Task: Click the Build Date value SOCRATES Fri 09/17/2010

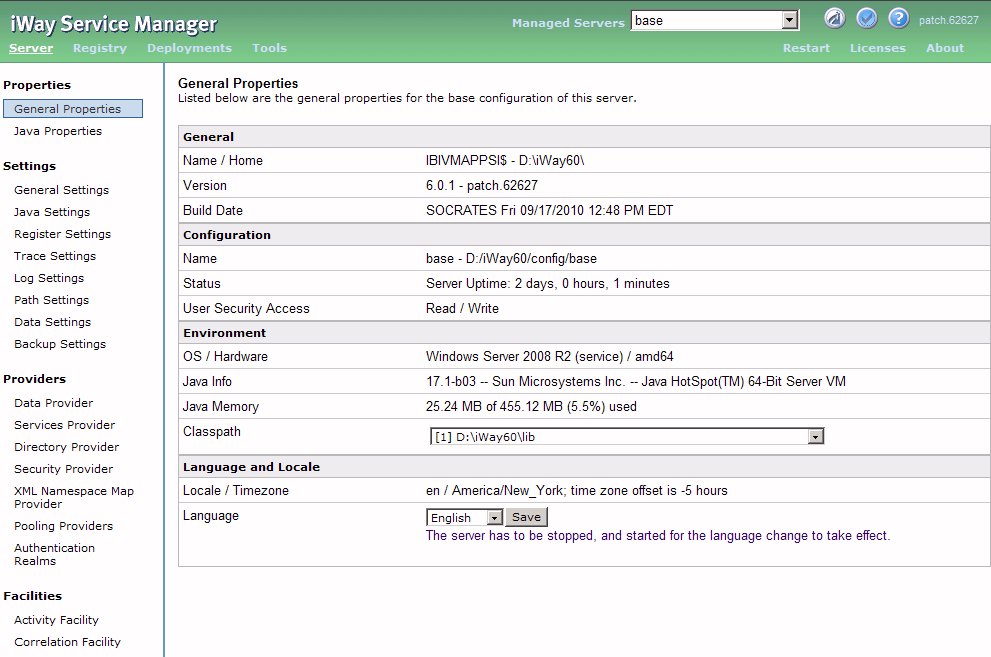Action: pyautogui.click(x=549, y=210)
